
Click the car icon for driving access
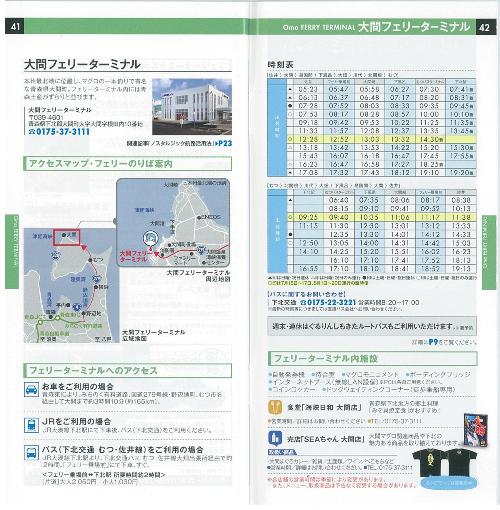[32, 390]
